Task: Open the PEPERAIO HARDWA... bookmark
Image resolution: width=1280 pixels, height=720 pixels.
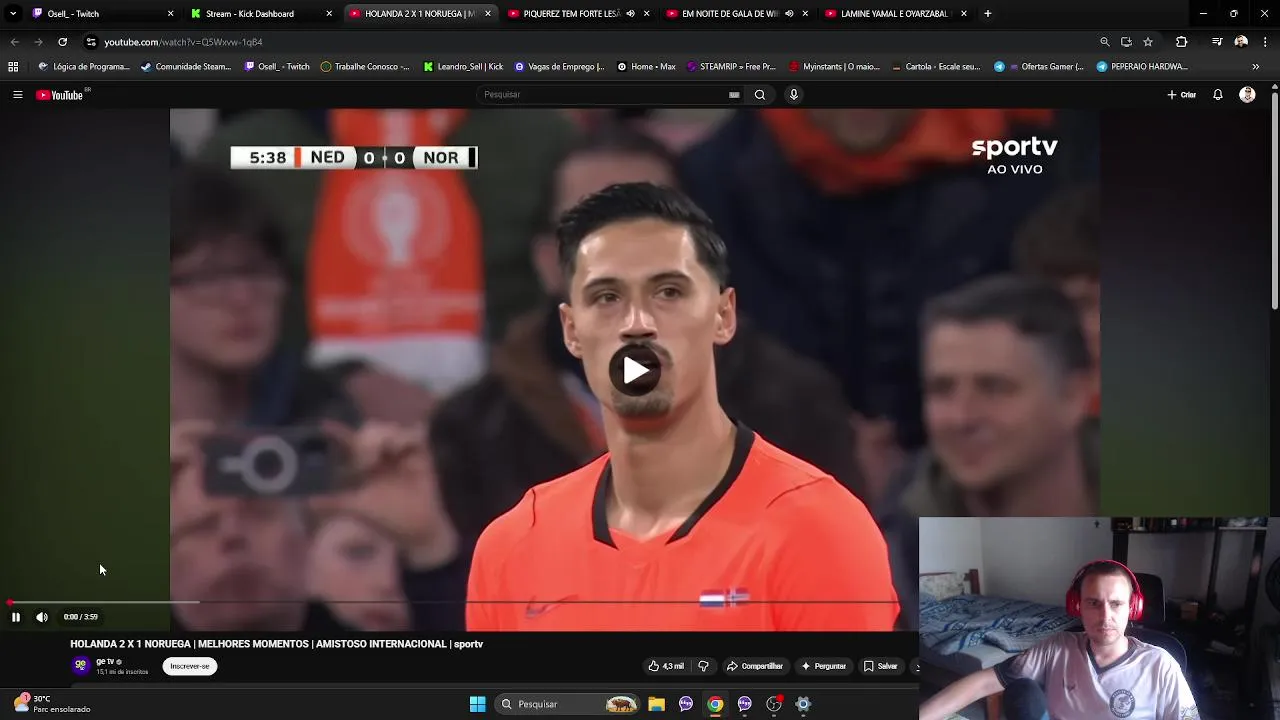Action: tap(1142, 67)
